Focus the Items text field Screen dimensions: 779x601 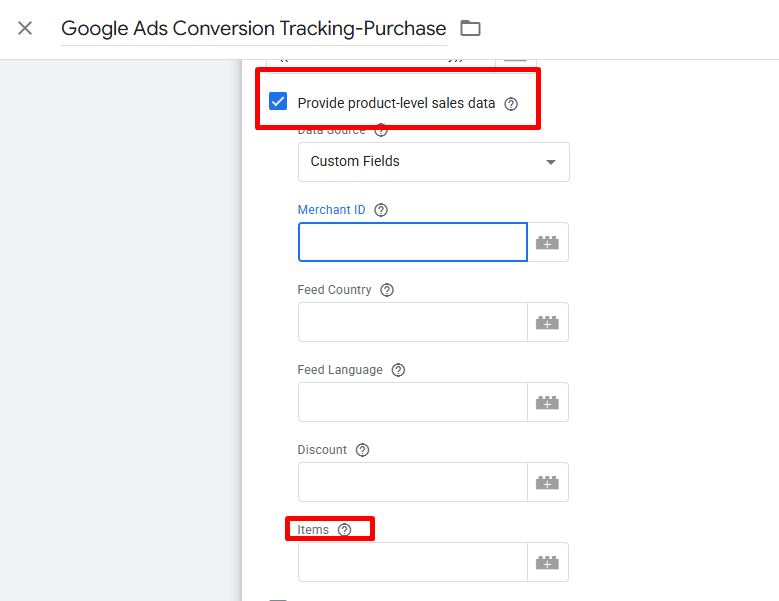(x=412, y=562)
